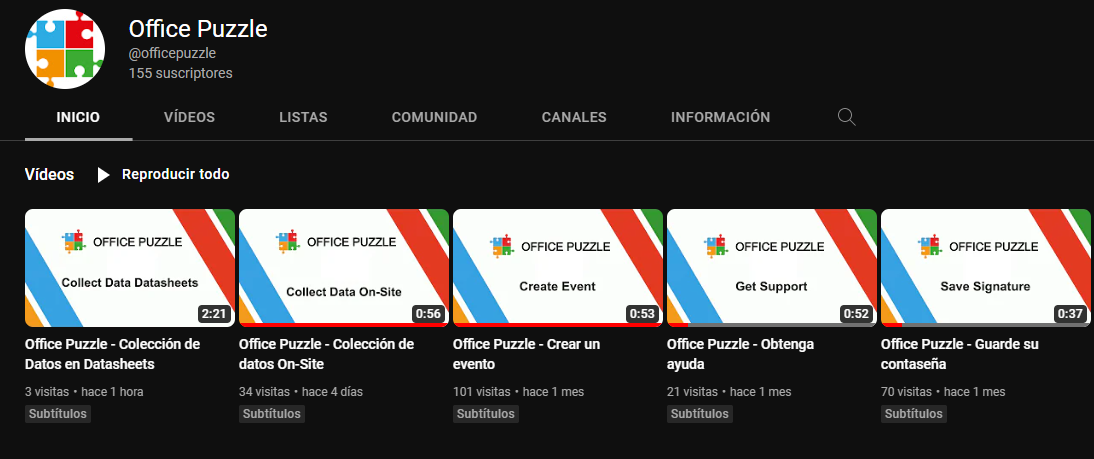
Task: Click Subtítulos badge under Crear un evento
Action: 486,414
